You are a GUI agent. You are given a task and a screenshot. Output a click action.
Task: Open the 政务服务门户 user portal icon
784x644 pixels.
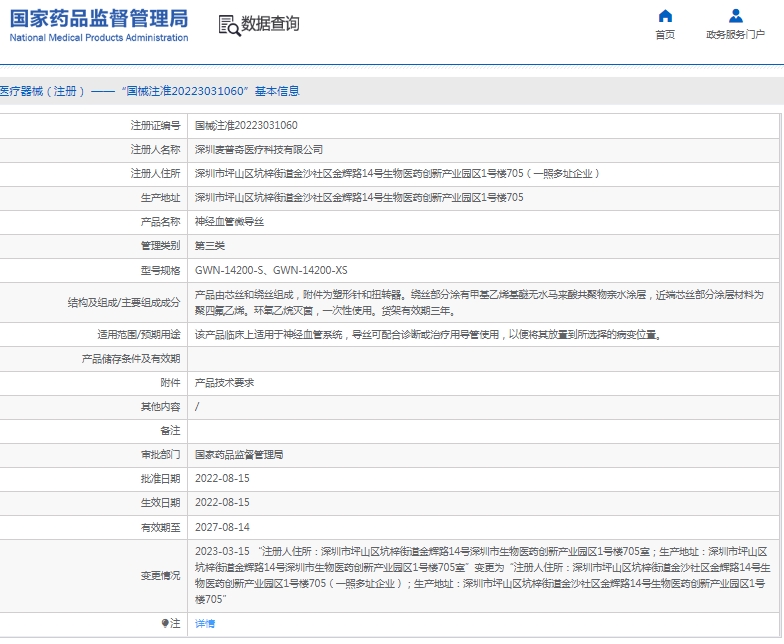[736, 16]
